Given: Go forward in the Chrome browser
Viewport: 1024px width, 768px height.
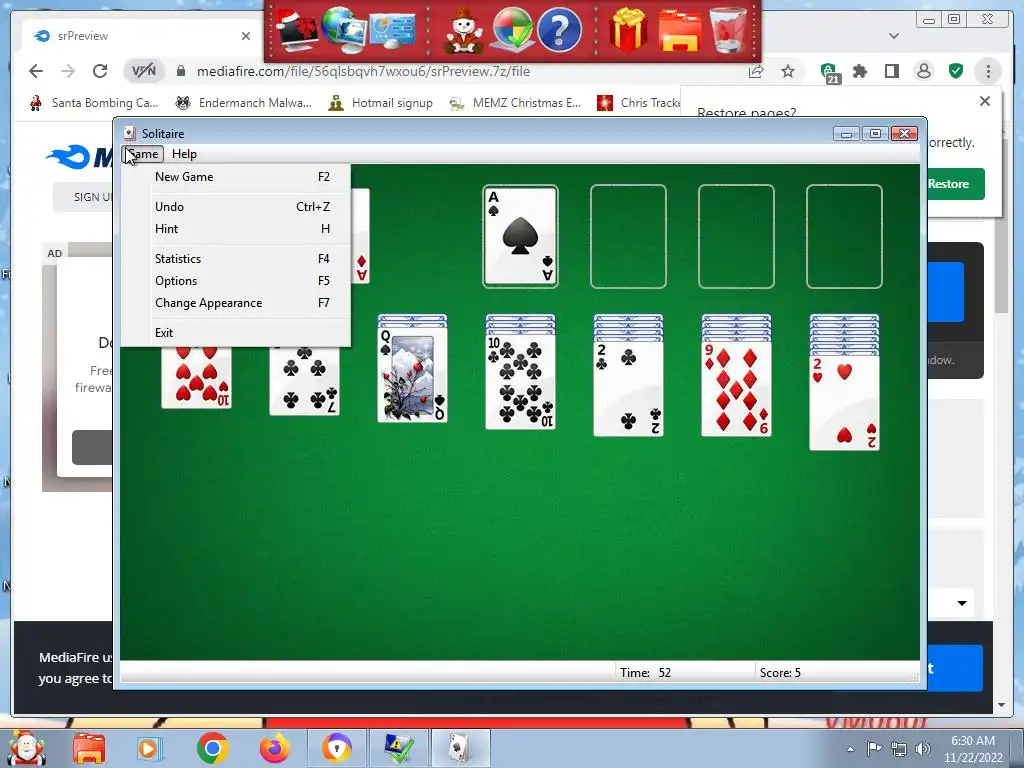Looking at the screenshot, I should [68, 71].
